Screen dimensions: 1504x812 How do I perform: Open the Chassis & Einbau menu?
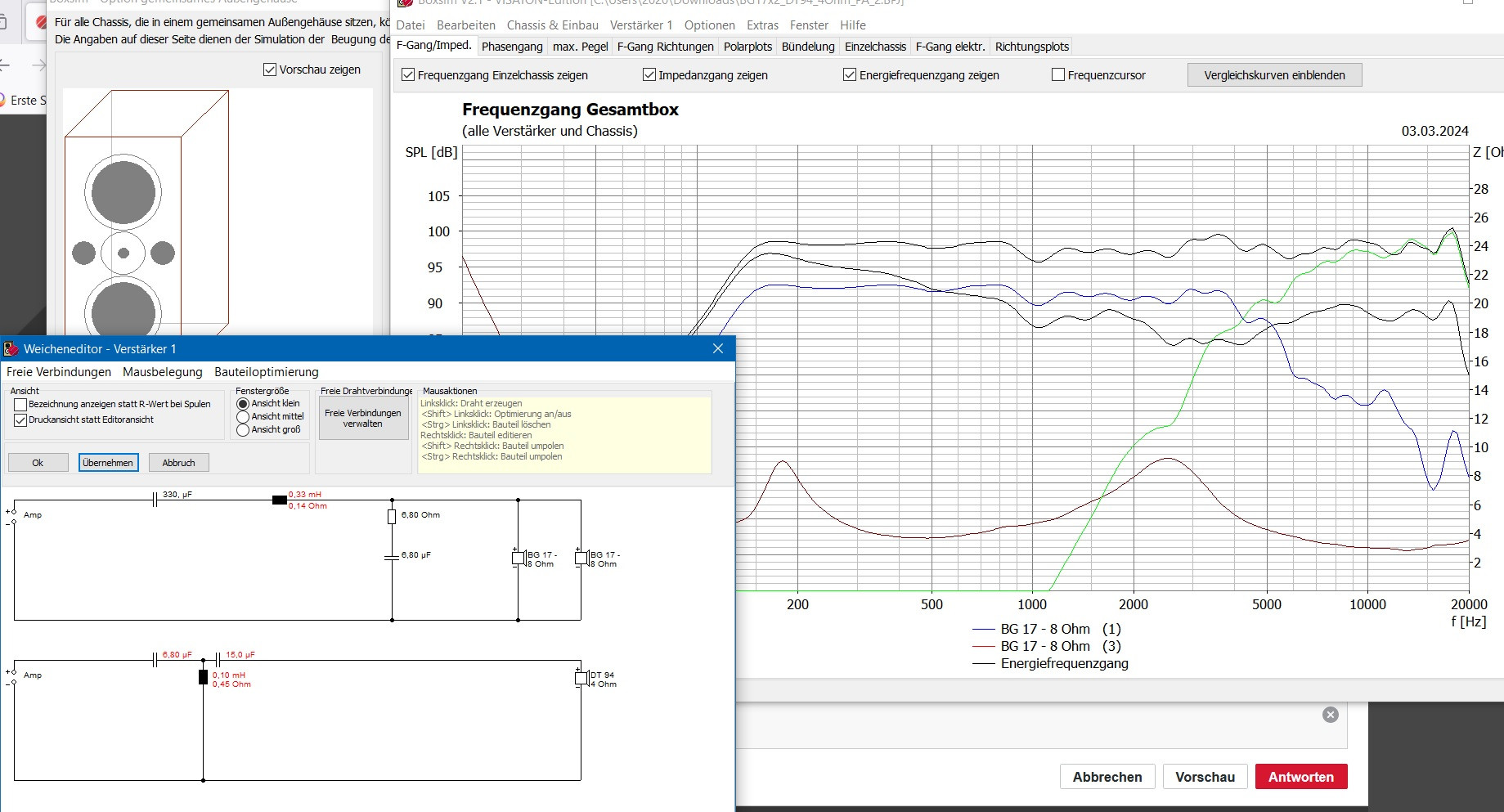(552, 25)
